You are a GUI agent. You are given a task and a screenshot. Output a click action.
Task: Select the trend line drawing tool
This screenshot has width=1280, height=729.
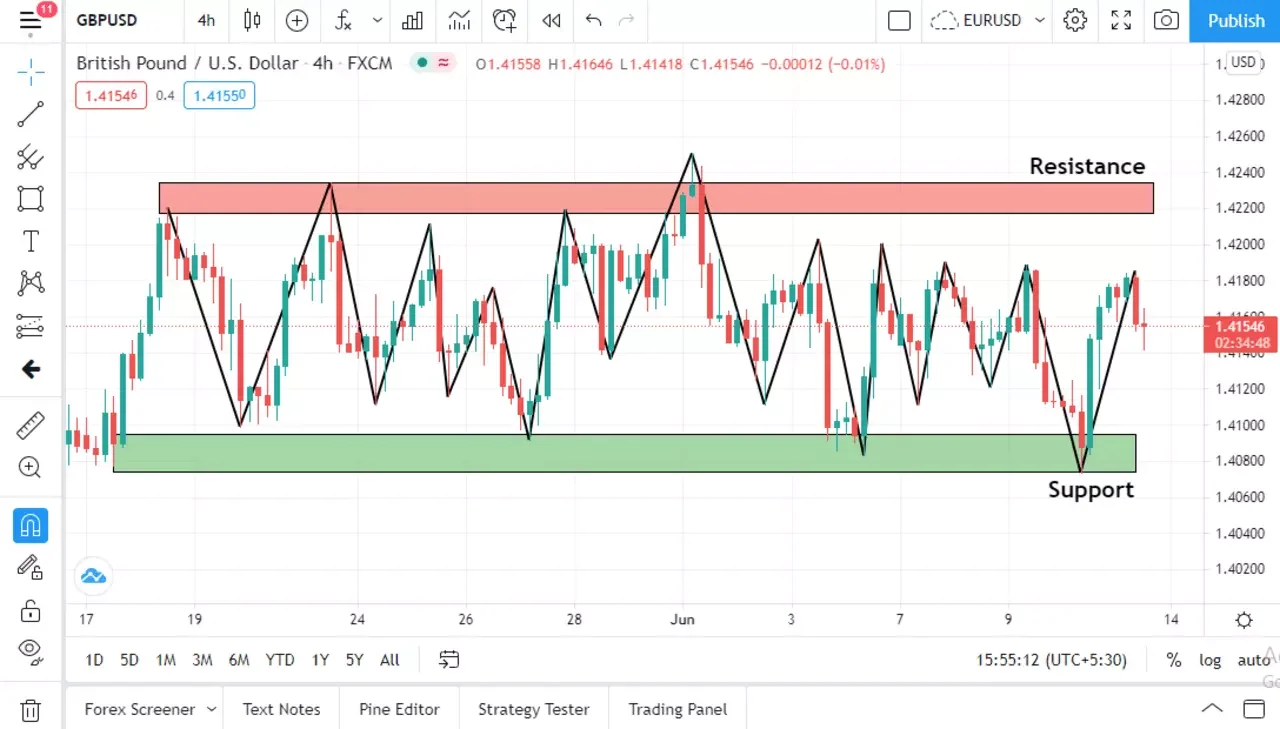31,114
